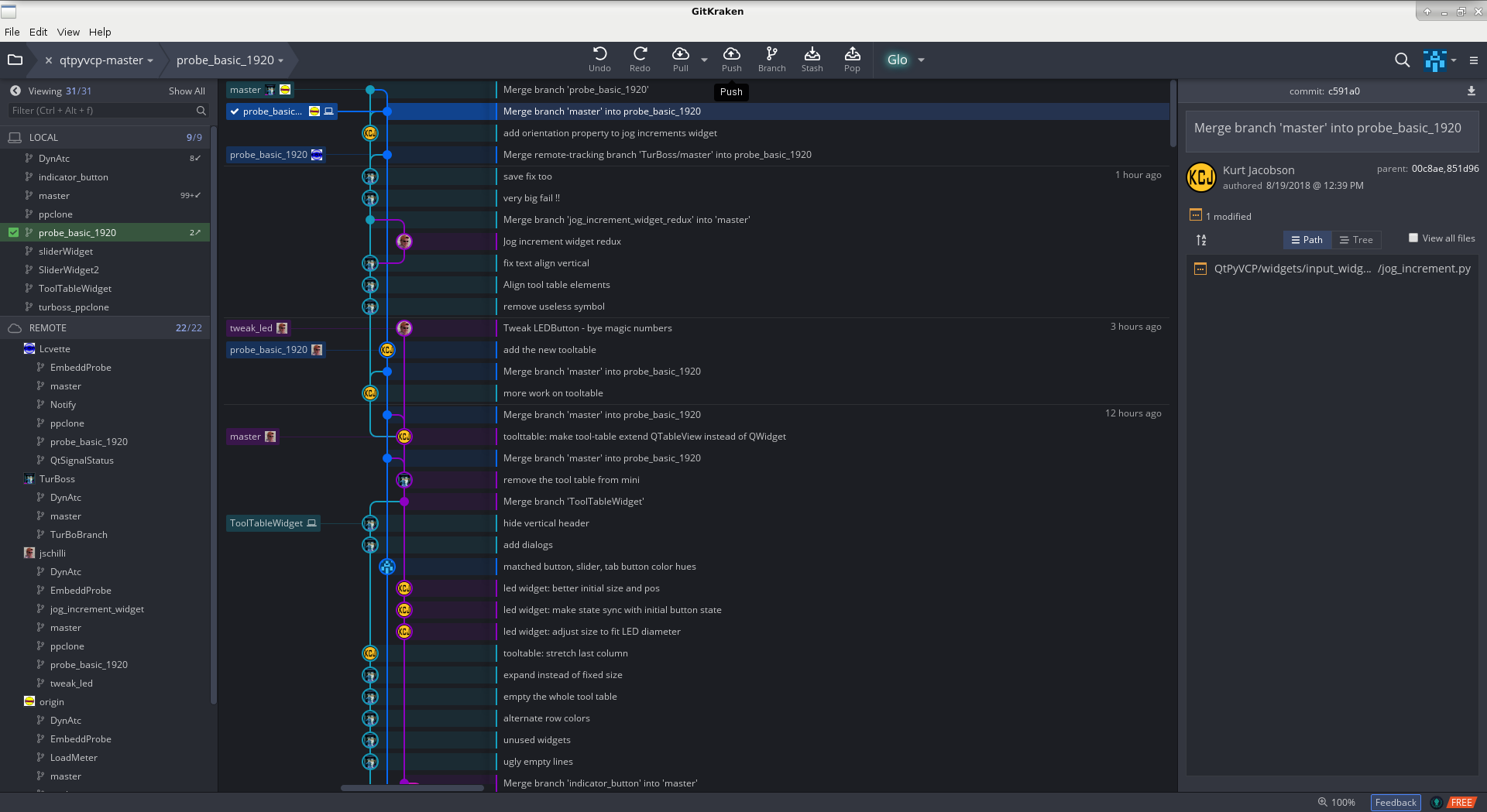Collapse the TurBoss remote
1487x812 pixels.
[x=57, y=479]
